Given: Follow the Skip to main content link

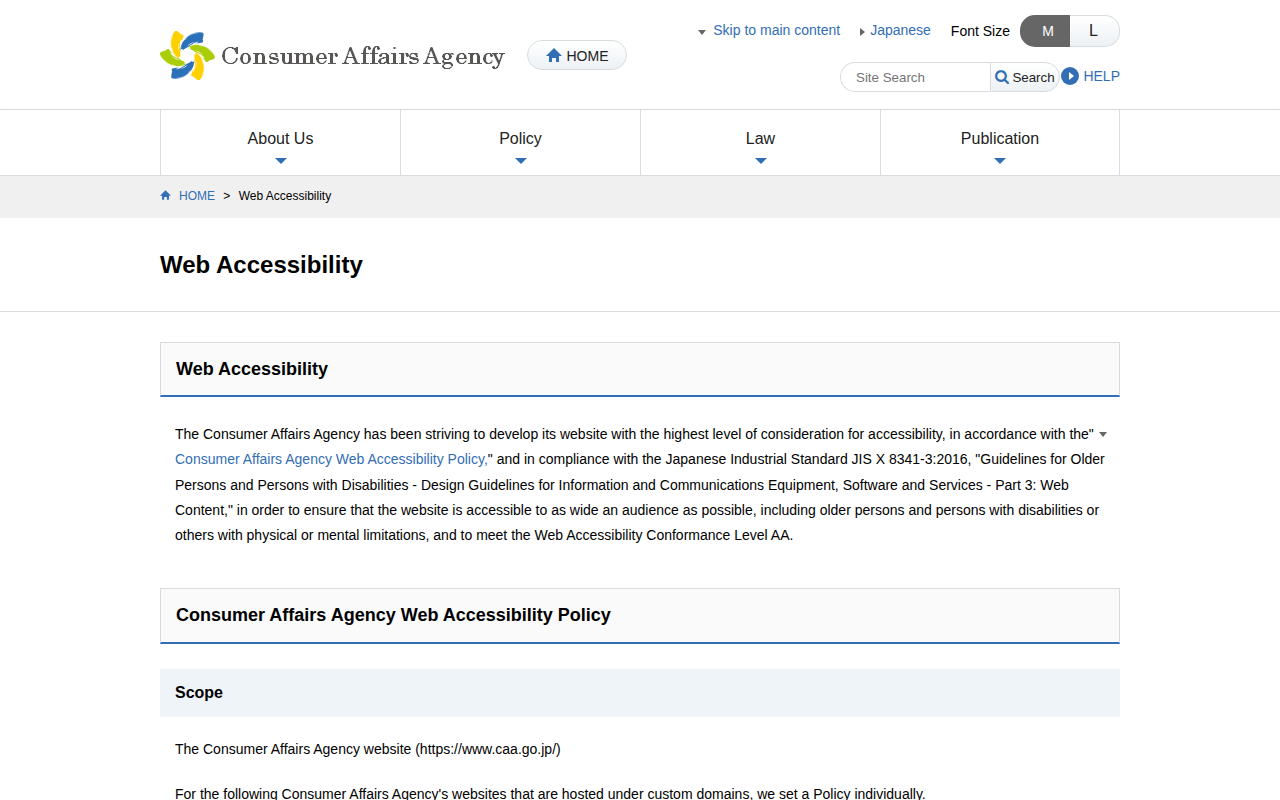Looking at the screenshot, I should [776, 30].
